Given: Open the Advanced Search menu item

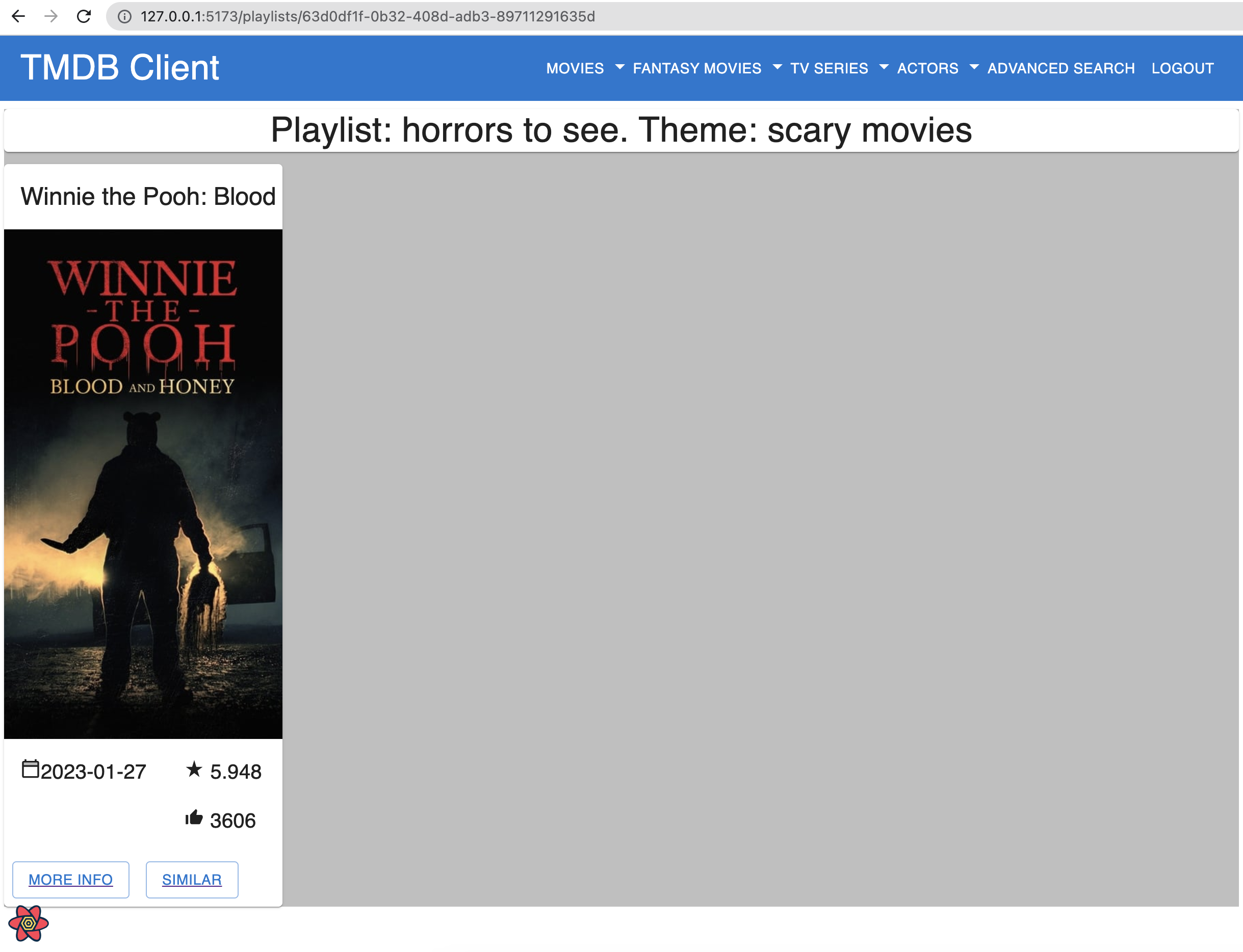Looking at the screenshot, I should (x=1060, y=69).
